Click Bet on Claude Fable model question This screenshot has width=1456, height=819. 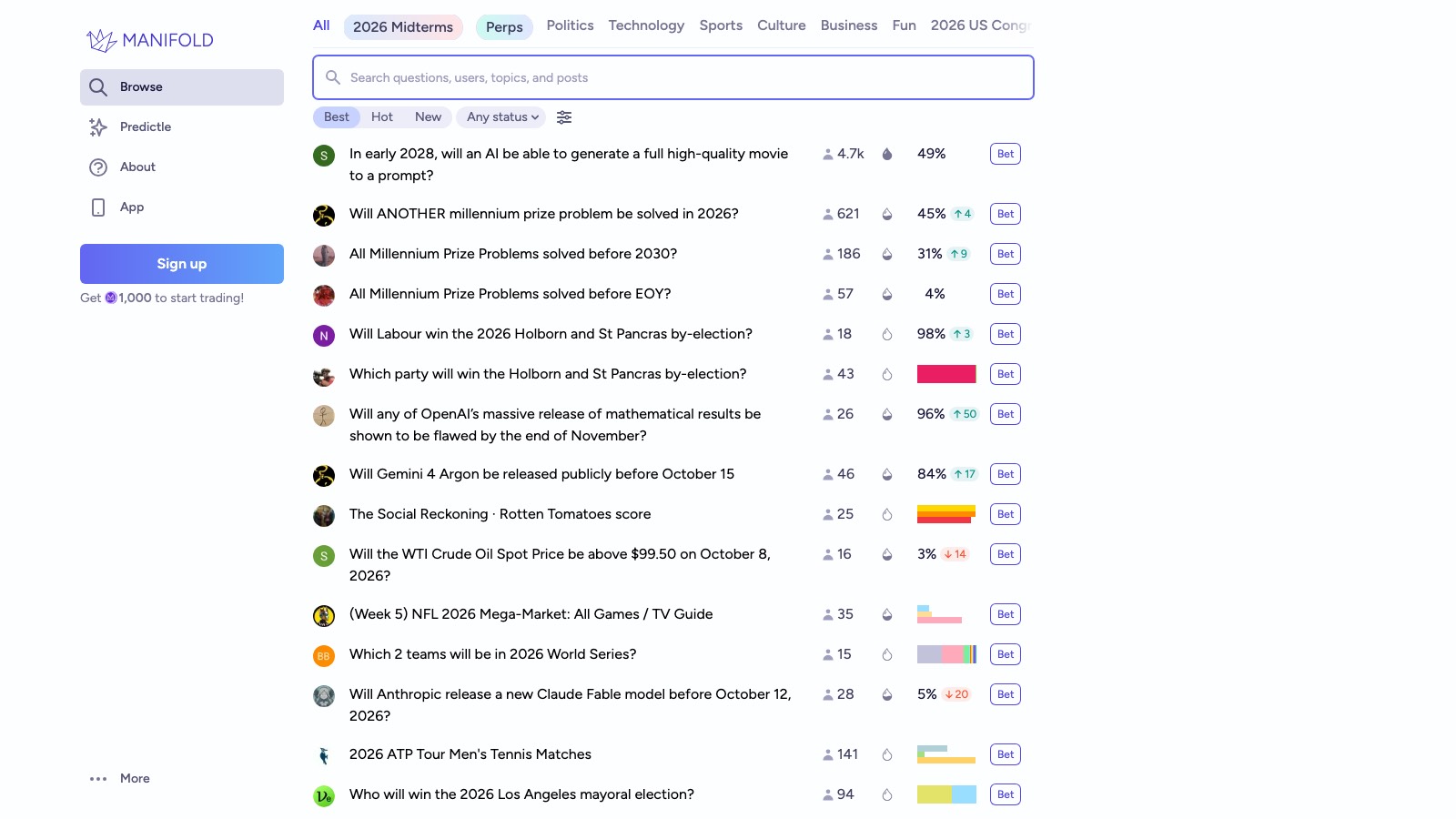[x=1006, y=694]
